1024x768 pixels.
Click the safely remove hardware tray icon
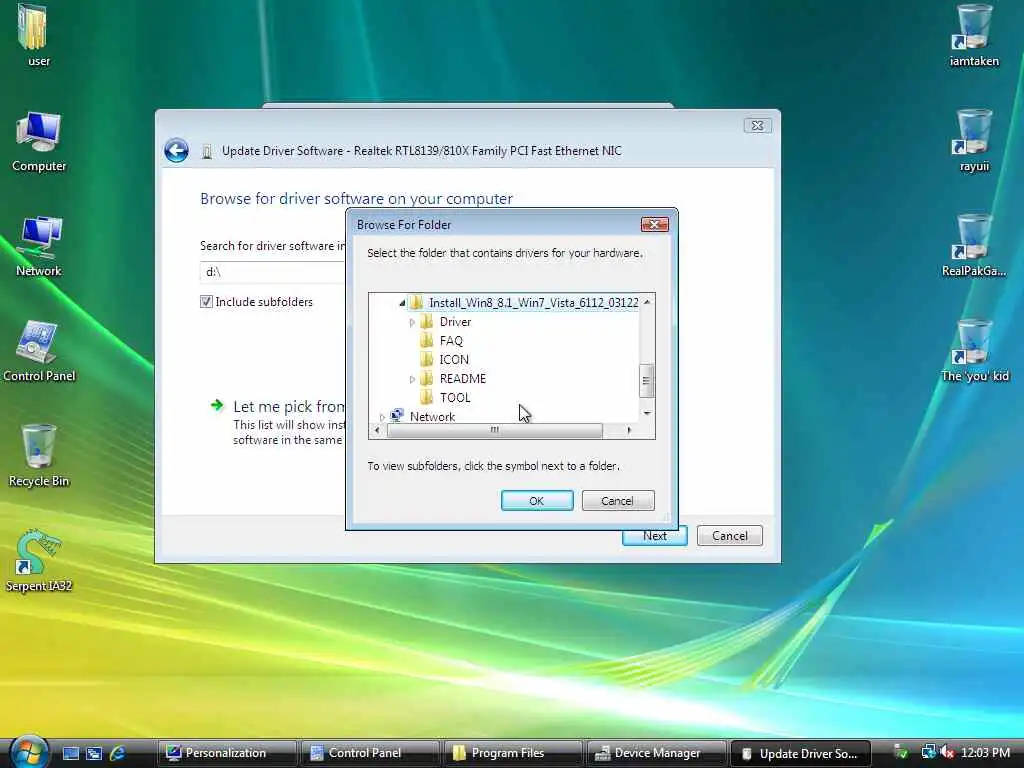click(901, 752)
